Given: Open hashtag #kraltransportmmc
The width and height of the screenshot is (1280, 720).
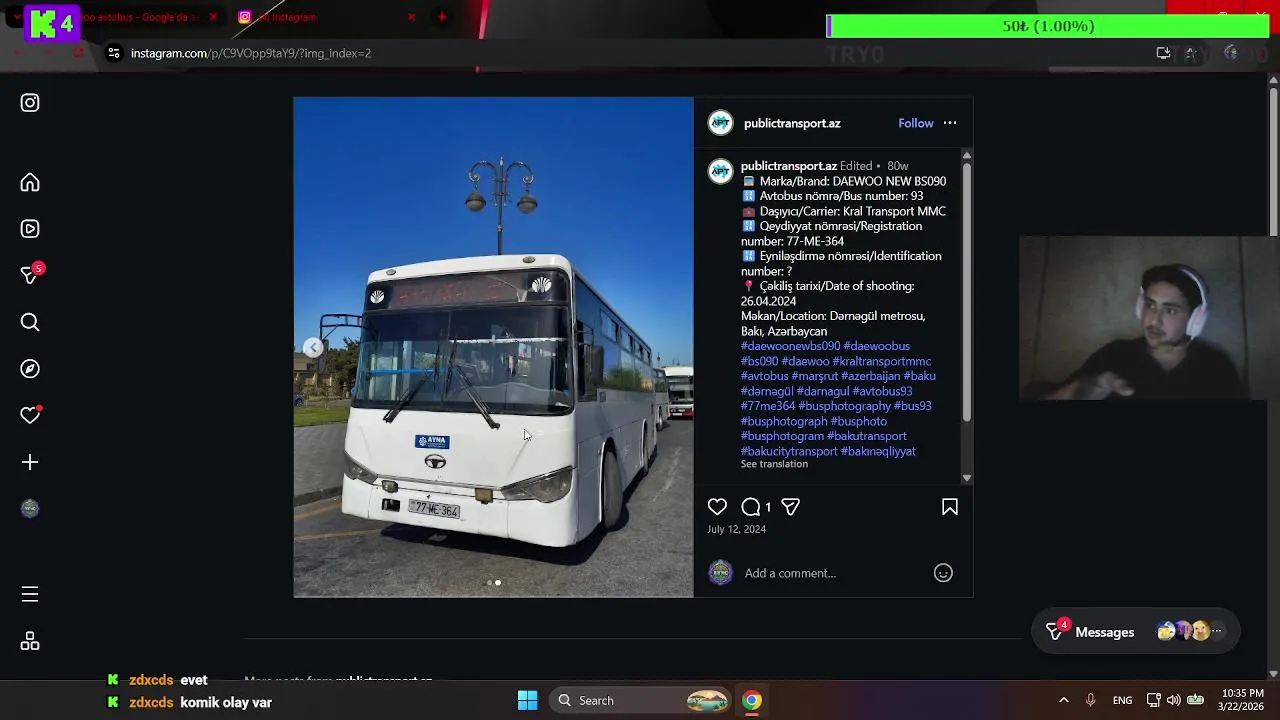Looking at the screenshot, I should coord(882,361).
